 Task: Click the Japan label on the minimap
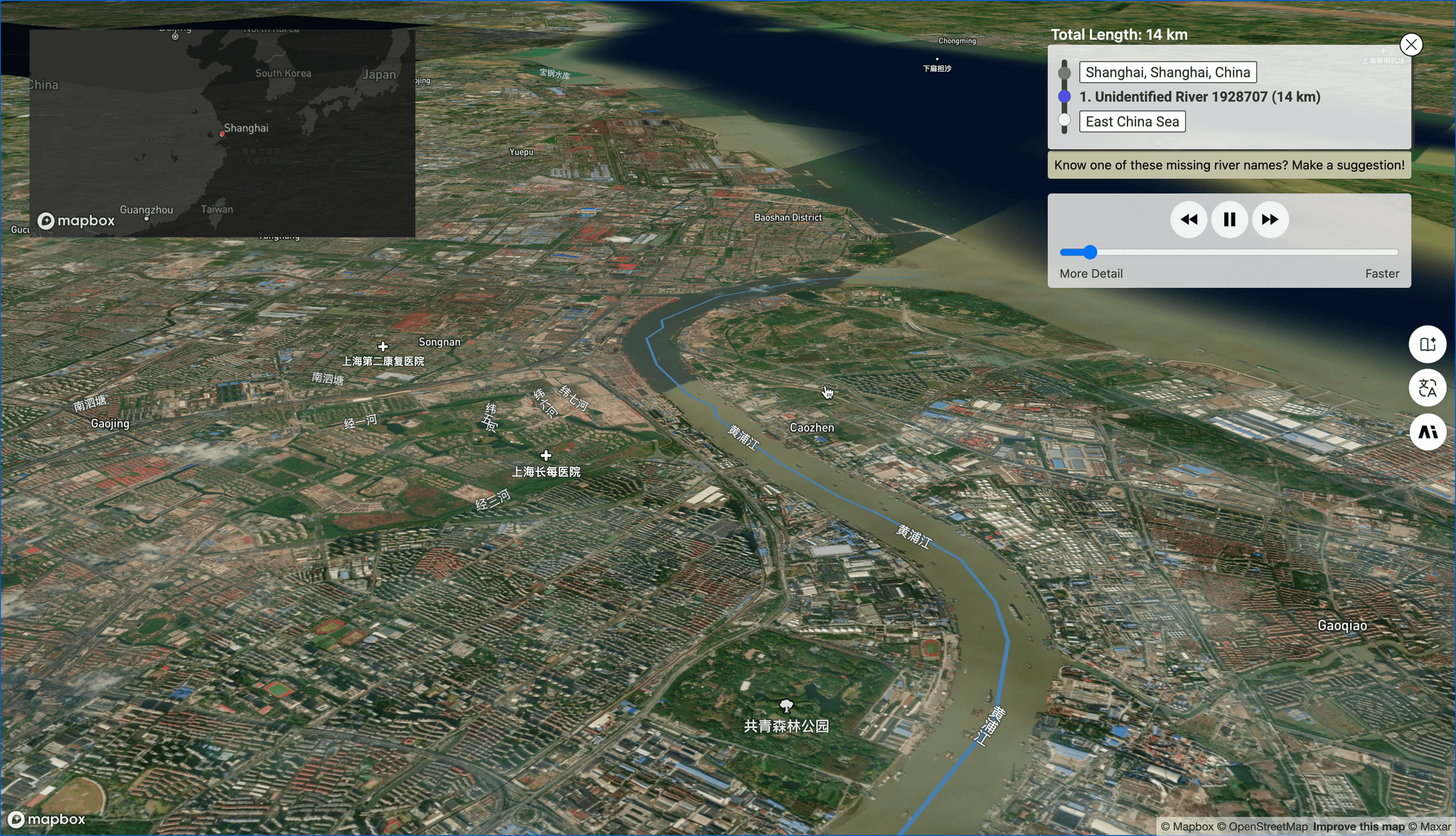[x=379, y=75]
